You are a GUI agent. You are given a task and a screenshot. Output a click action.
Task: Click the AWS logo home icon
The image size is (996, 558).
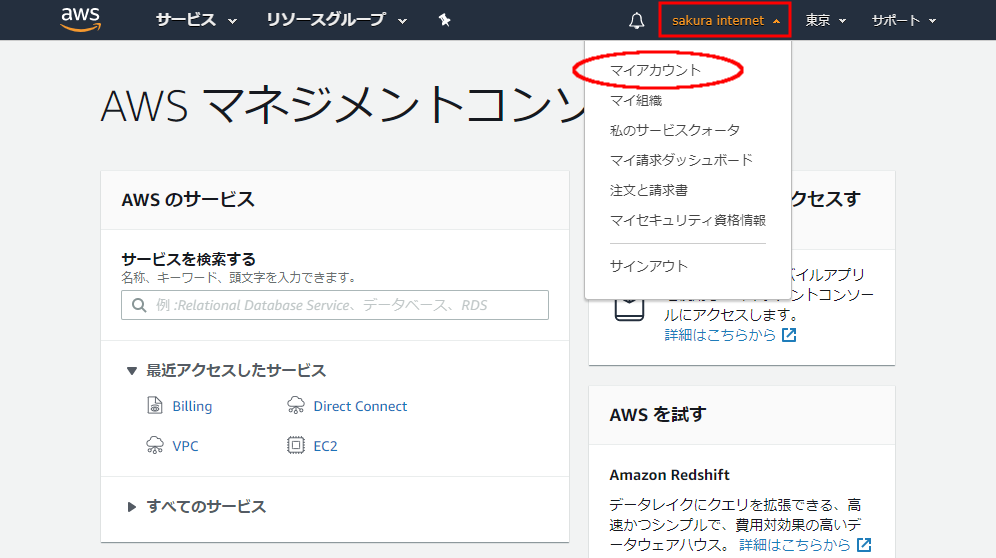(80, 19)
